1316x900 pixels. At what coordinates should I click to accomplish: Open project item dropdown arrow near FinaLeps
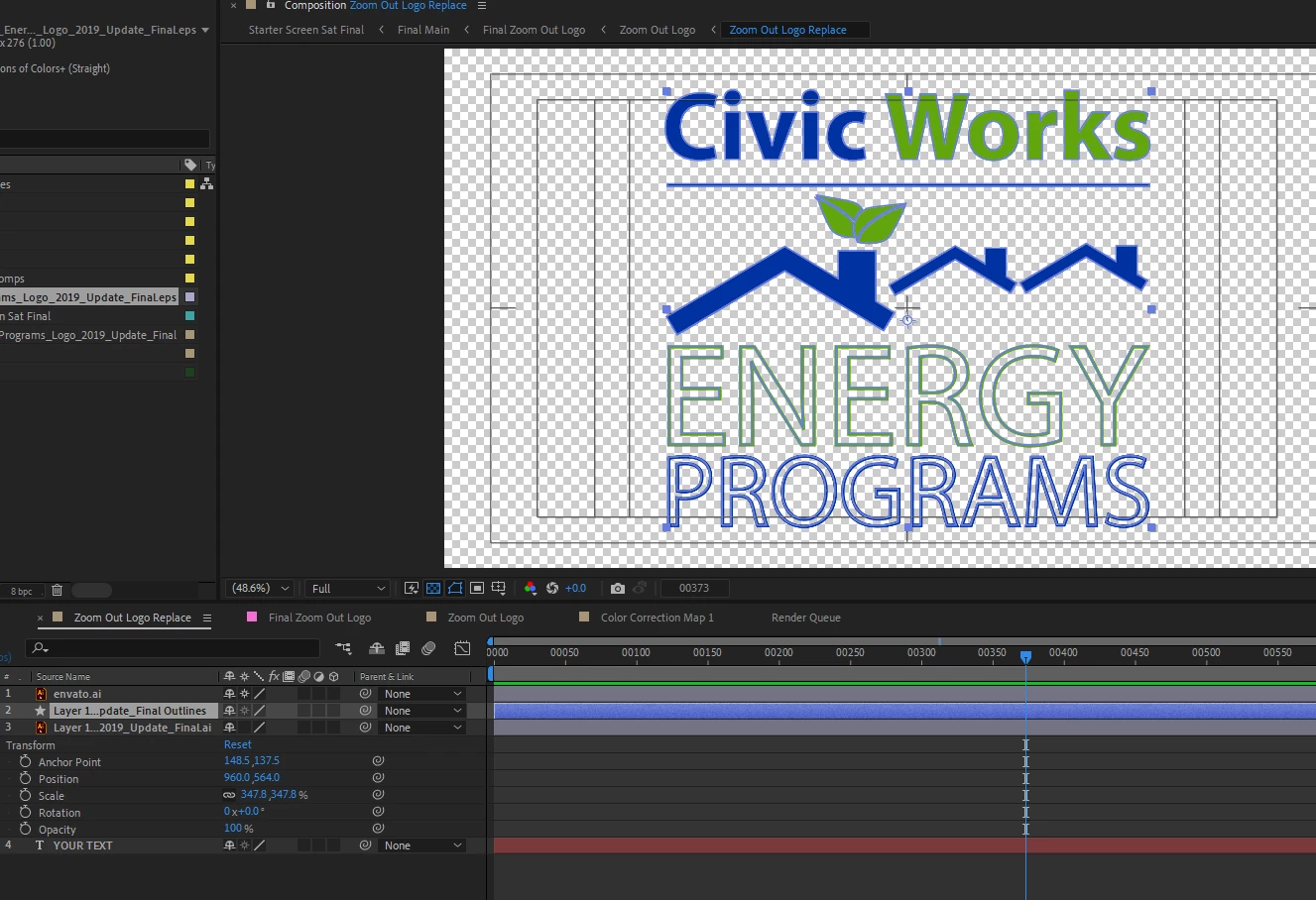[205, 30]
